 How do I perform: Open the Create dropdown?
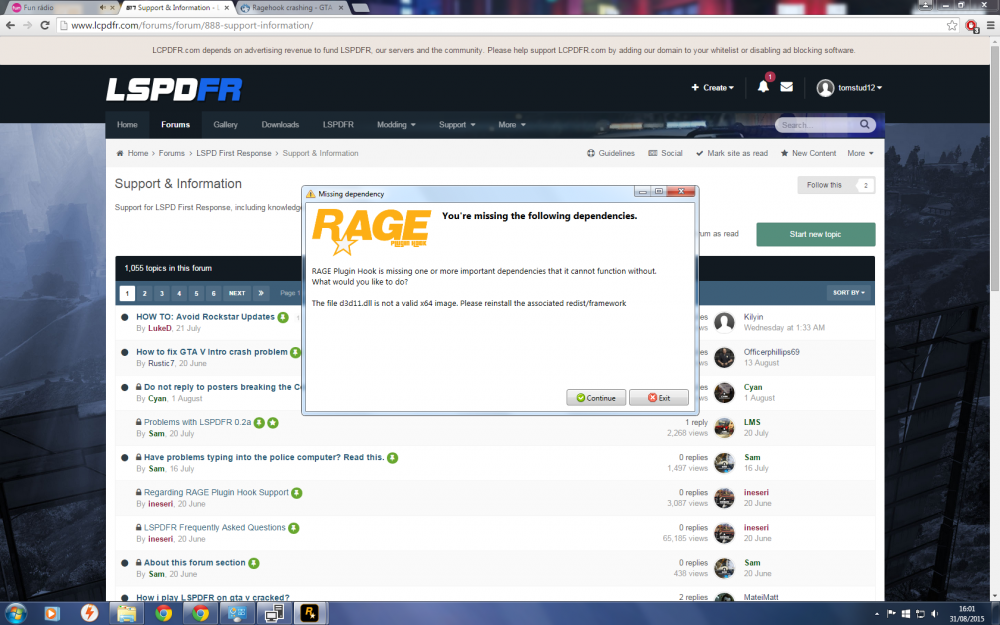(x=713, y=87)
